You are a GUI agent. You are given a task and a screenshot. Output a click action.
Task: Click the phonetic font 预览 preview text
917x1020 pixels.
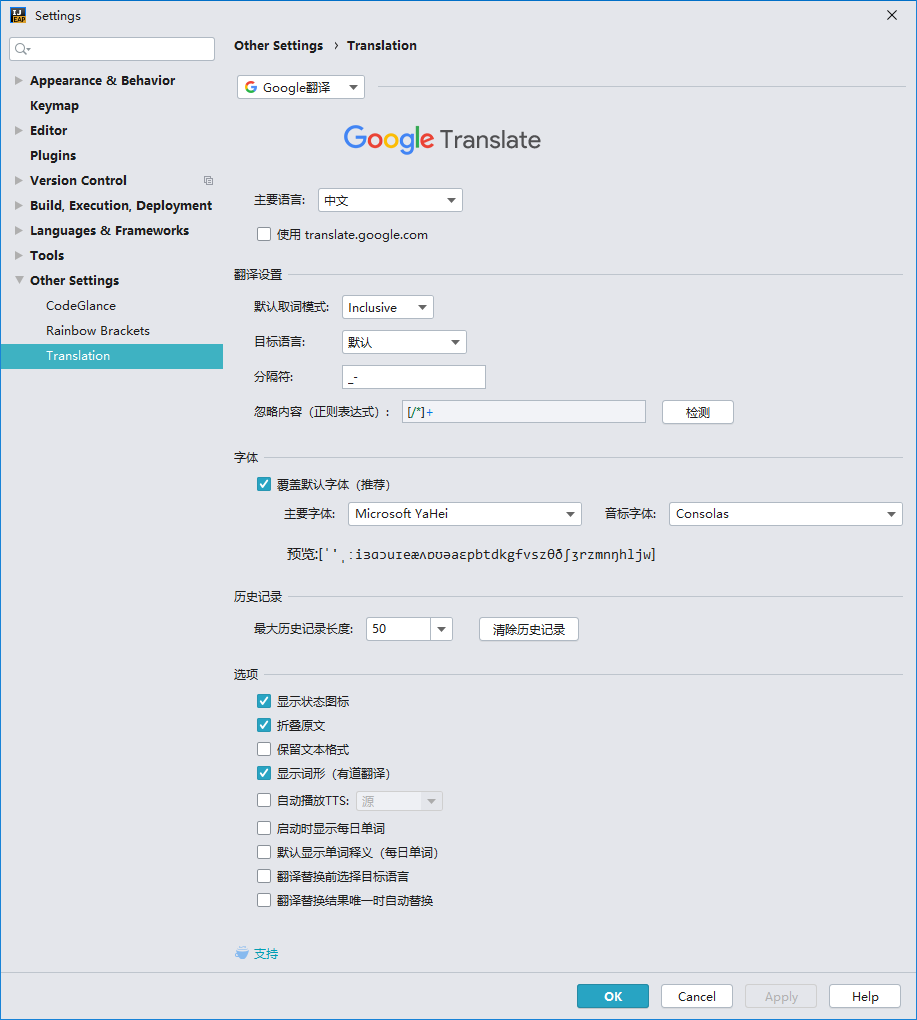tap(472, 554)
